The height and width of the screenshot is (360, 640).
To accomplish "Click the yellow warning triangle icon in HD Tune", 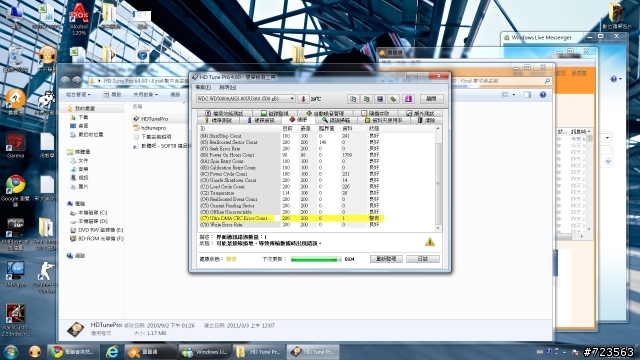I will tap(429, 242).
